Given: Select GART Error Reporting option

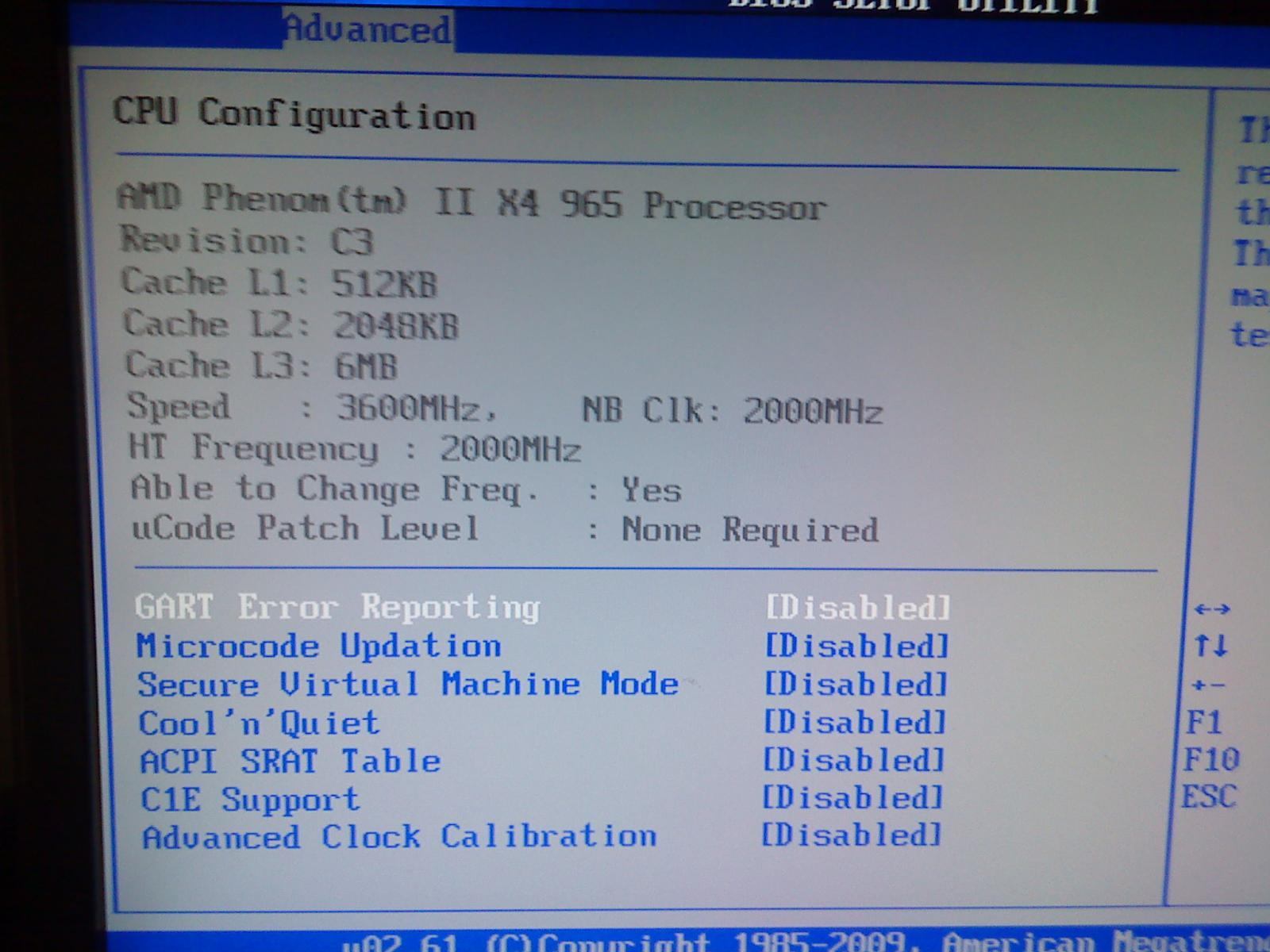Looking at the screenshot, I should pyautogui.click(x=337, y=607).
